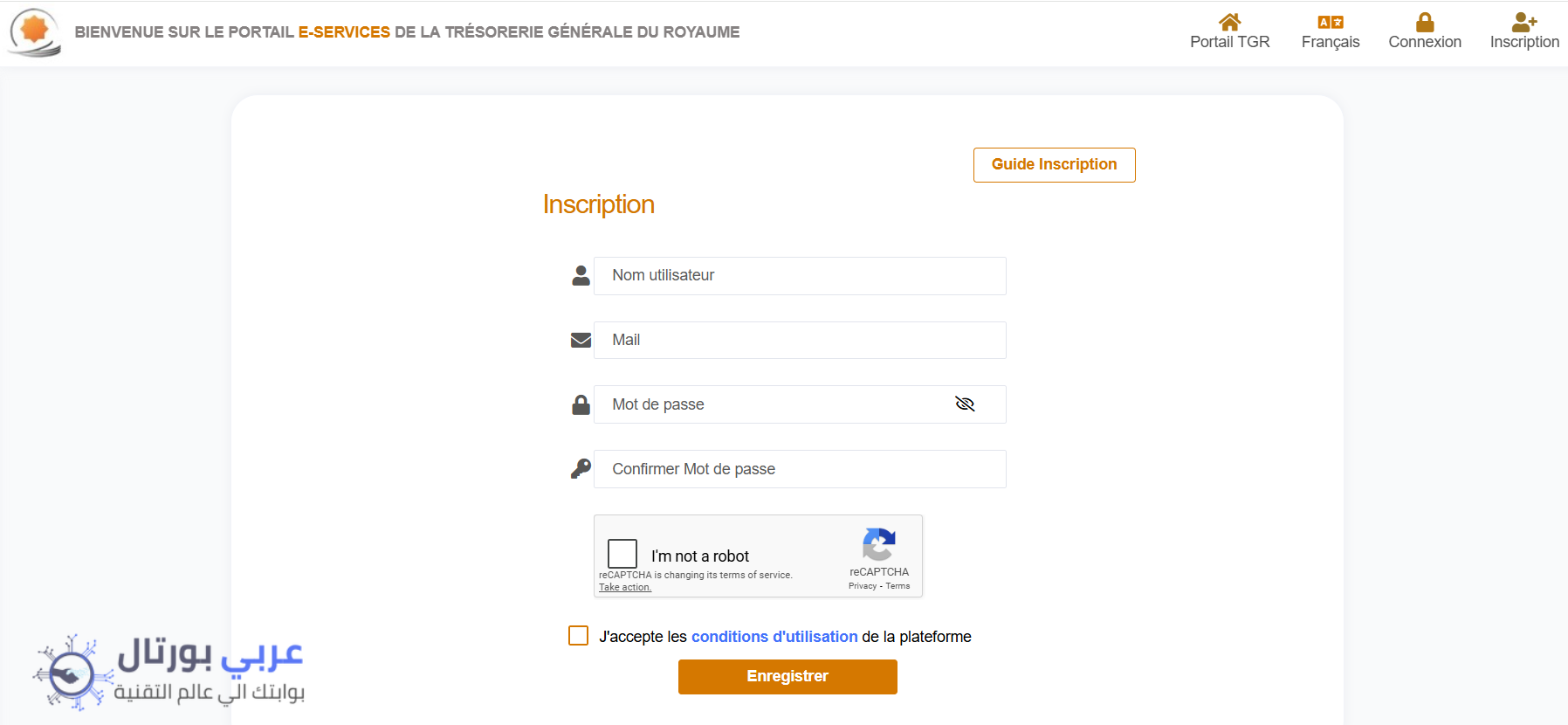Click the Nom utilisateur input field
1568x725 pixels.
tap(800, 276)
